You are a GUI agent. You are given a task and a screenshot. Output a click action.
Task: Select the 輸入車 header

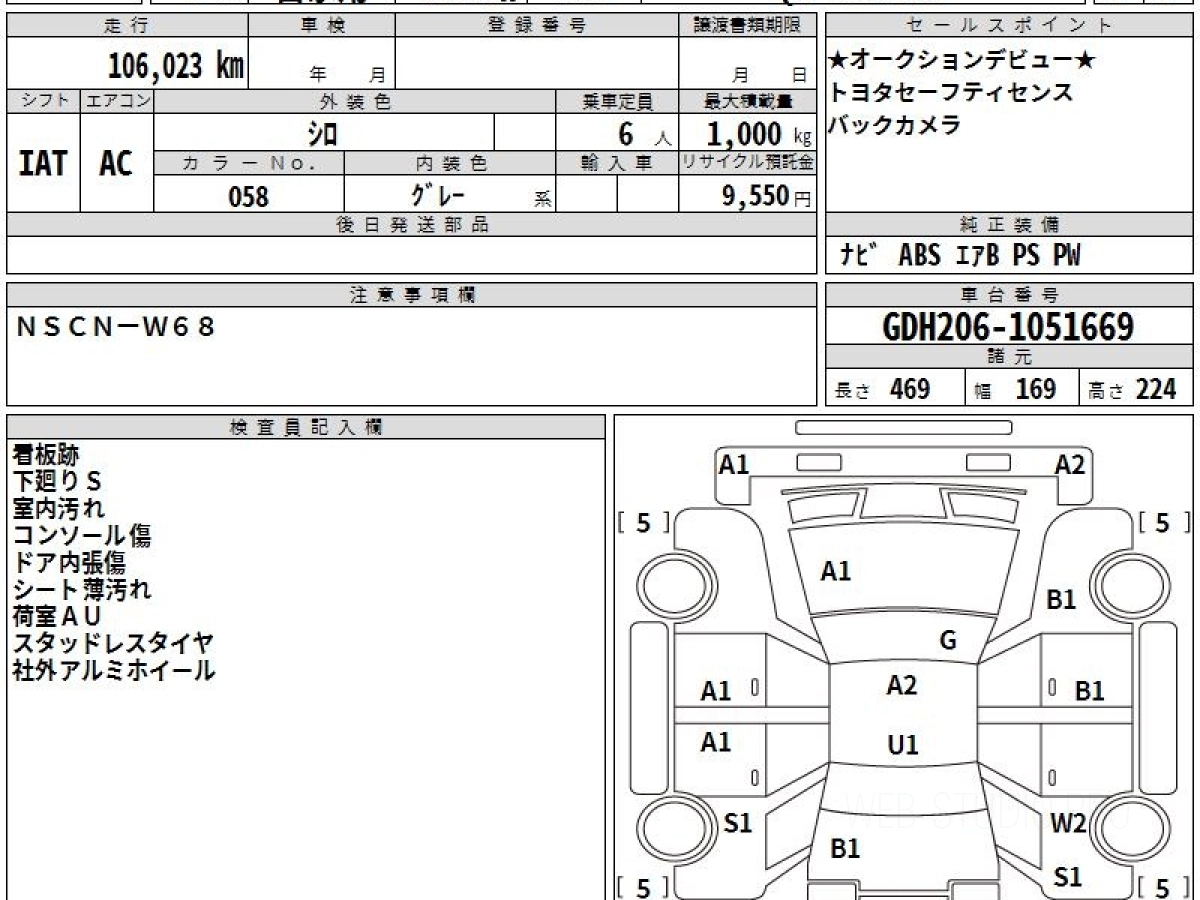(x=617, y=163)
